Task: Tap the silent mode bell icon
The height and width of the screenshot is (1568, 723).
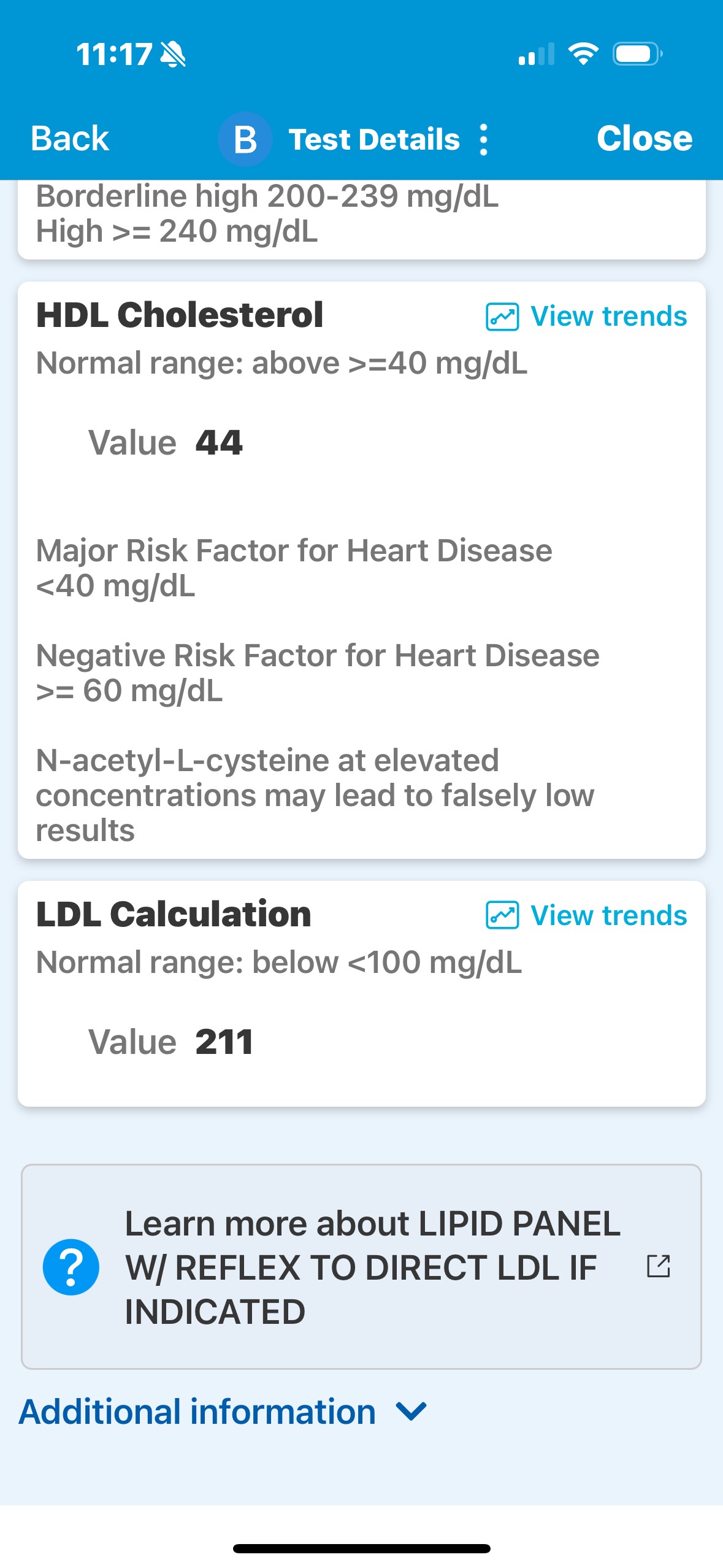Action: pyautogui.click(x=173, y=55)
